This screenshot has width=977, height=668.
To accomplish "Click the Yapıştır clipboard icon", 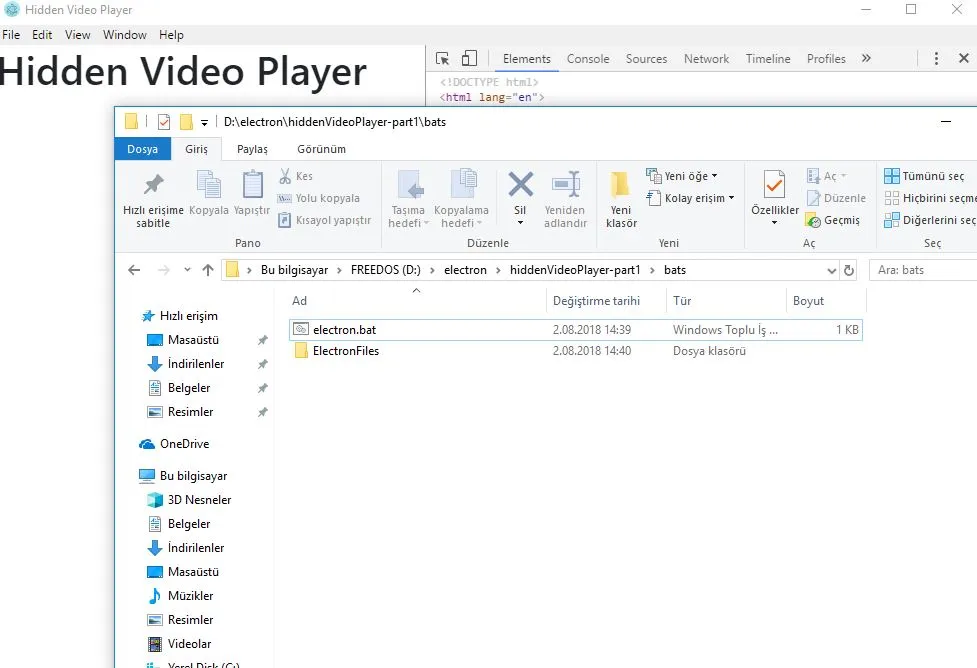I will [252, 185].
